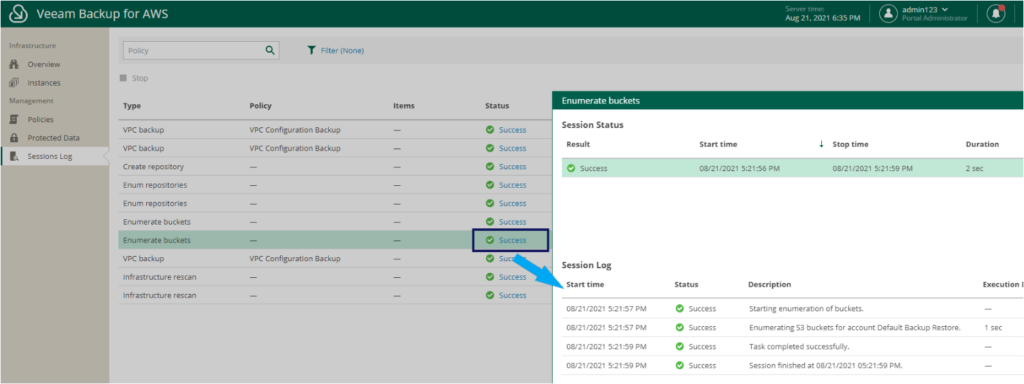The width and height of the screenshot is (1024, 384).
Task: Open Success link of last Infrastructure rescan row
Action: [x=513, y=295]
